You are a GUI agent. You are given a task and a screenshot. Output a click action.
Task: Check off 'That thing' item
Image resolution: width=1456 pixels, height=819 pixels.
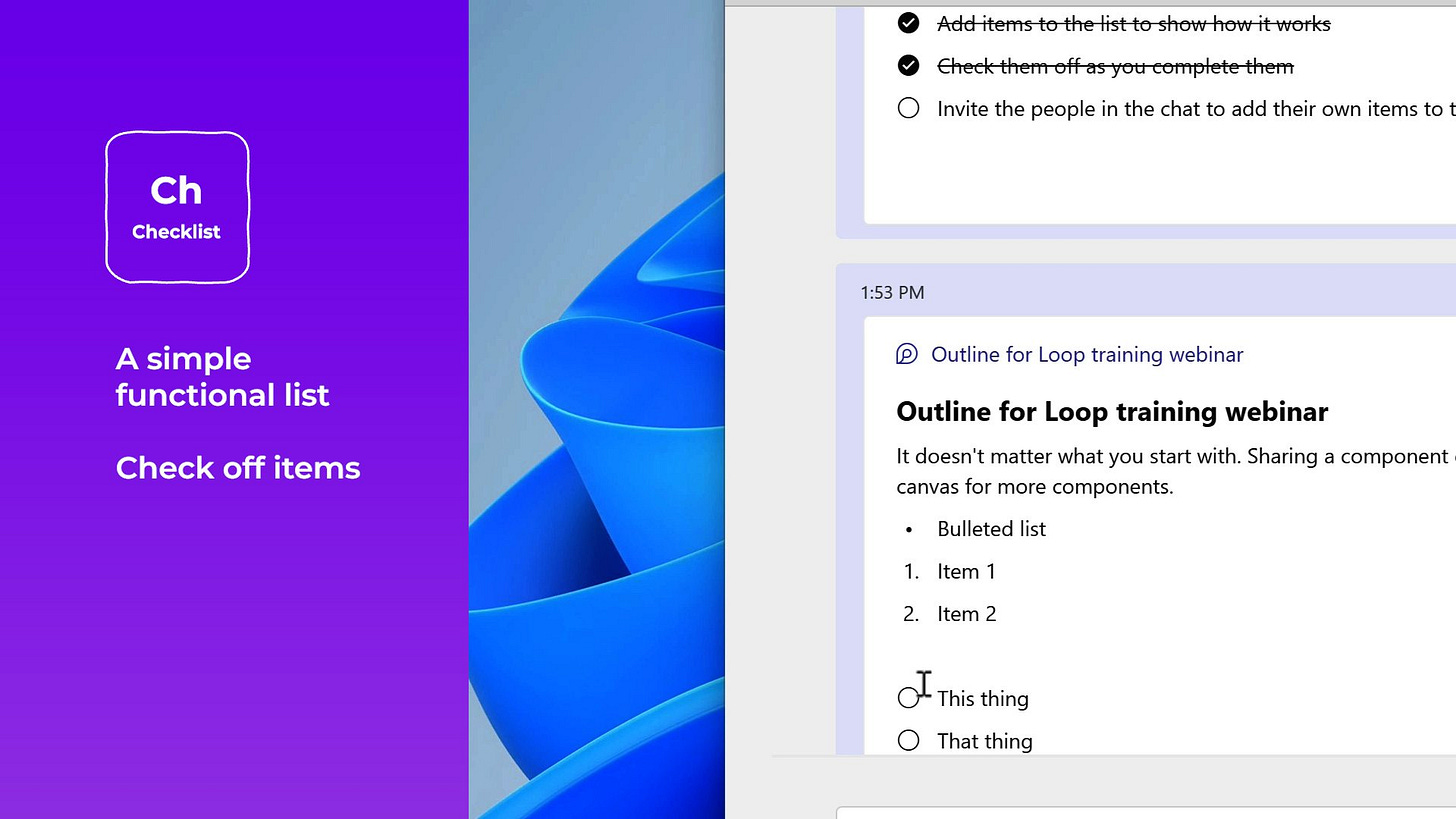point(908,741)
